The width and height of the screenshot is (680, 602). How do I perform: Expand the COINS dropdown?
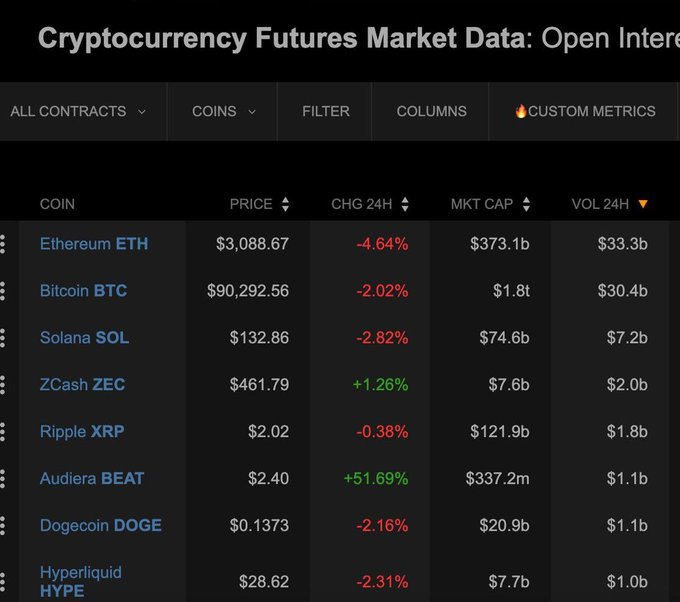[223, 111]
